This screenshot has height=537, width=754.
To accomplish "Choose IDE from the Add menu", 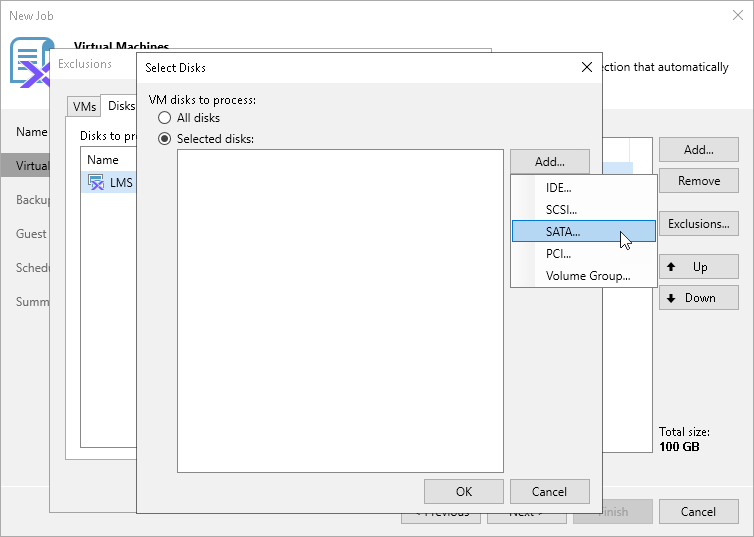I will click(559, 188).
